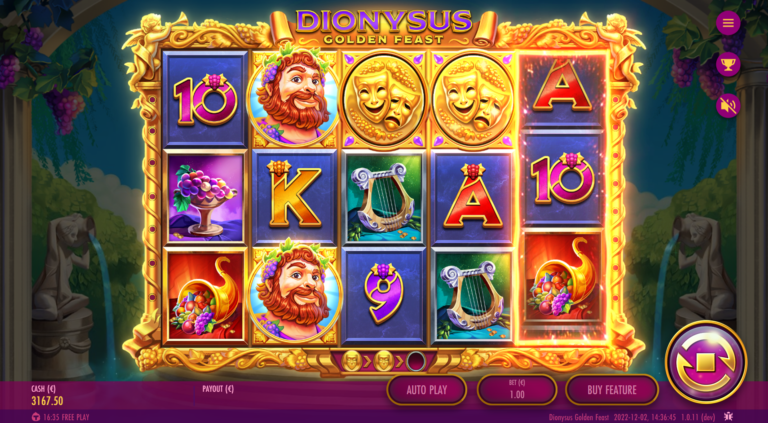This screenshot has height=423, width=768.
Task: Click the cornucopia symbol on the glowing reel
Action: 562,280
